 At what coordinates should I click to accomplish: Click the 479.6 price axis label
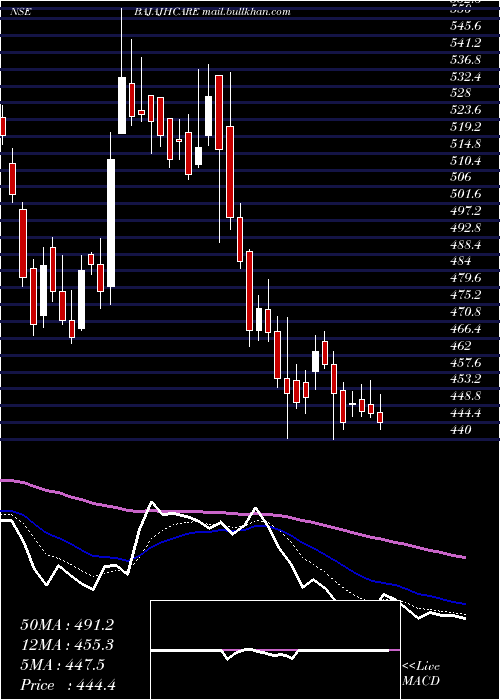[466, 278]
